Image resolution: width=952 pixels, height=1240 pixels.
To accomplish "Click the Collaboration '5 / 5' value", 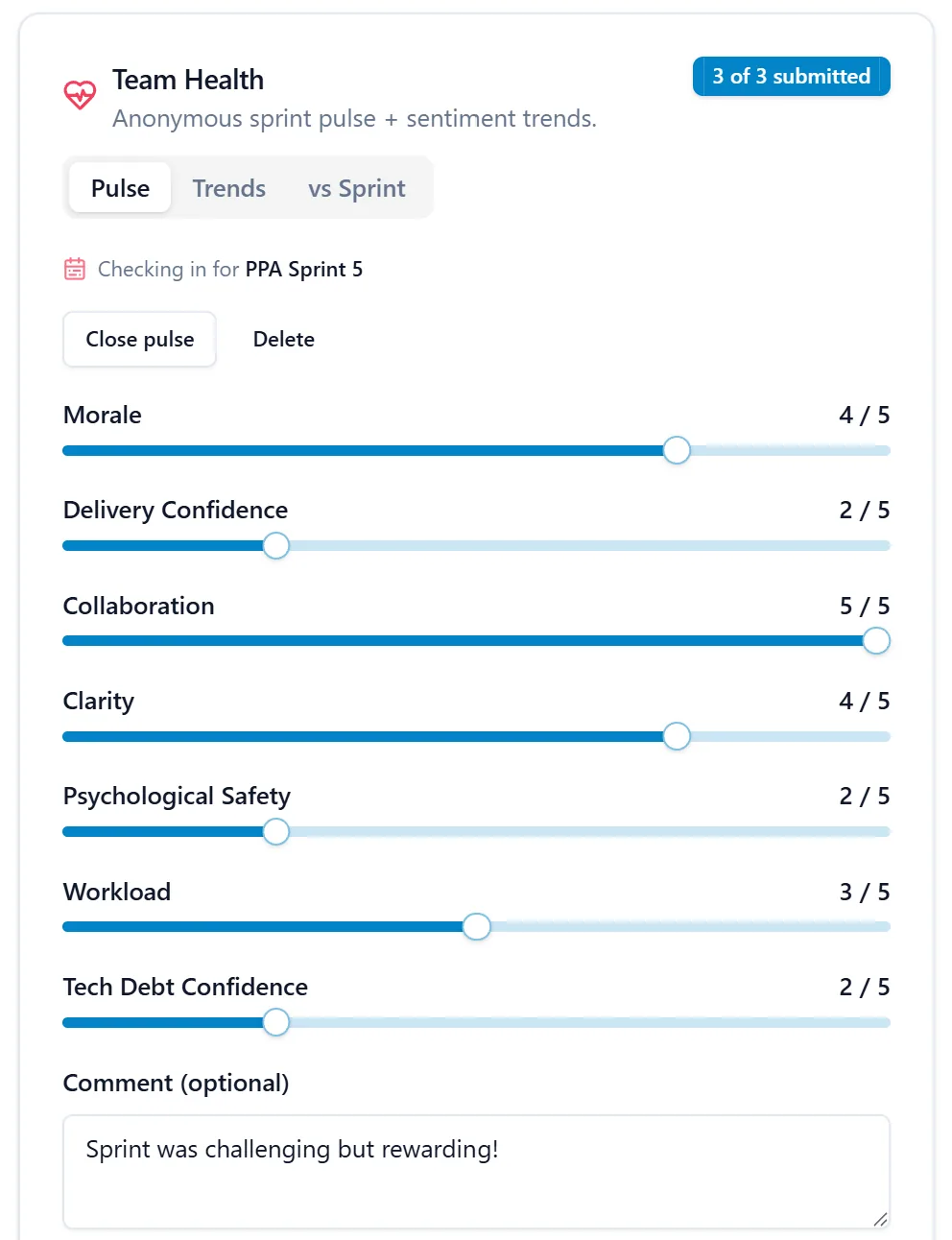I will coord(865,606).
